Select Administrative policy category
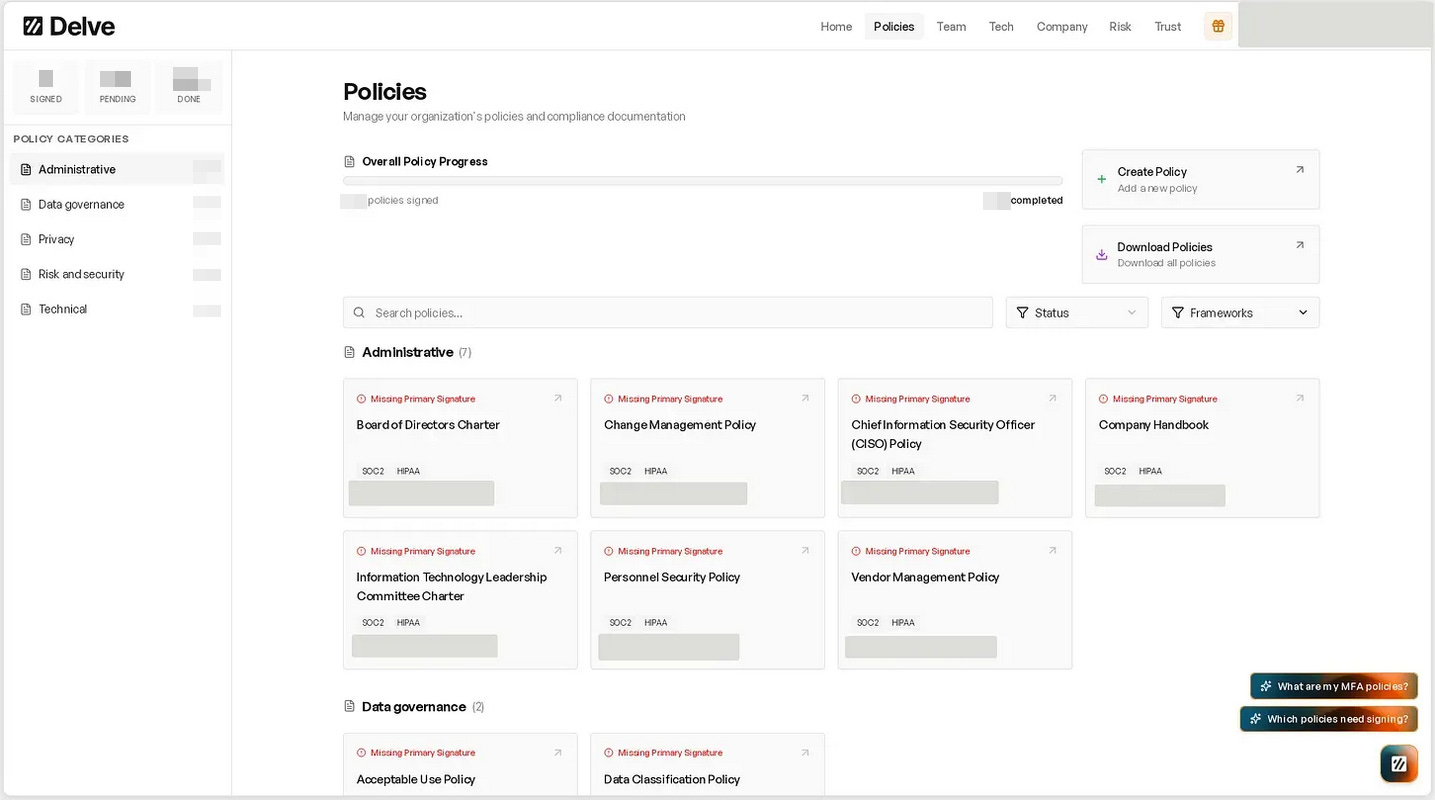The height and width of the screenshot is (800, 1435). [x=117, y=170]
